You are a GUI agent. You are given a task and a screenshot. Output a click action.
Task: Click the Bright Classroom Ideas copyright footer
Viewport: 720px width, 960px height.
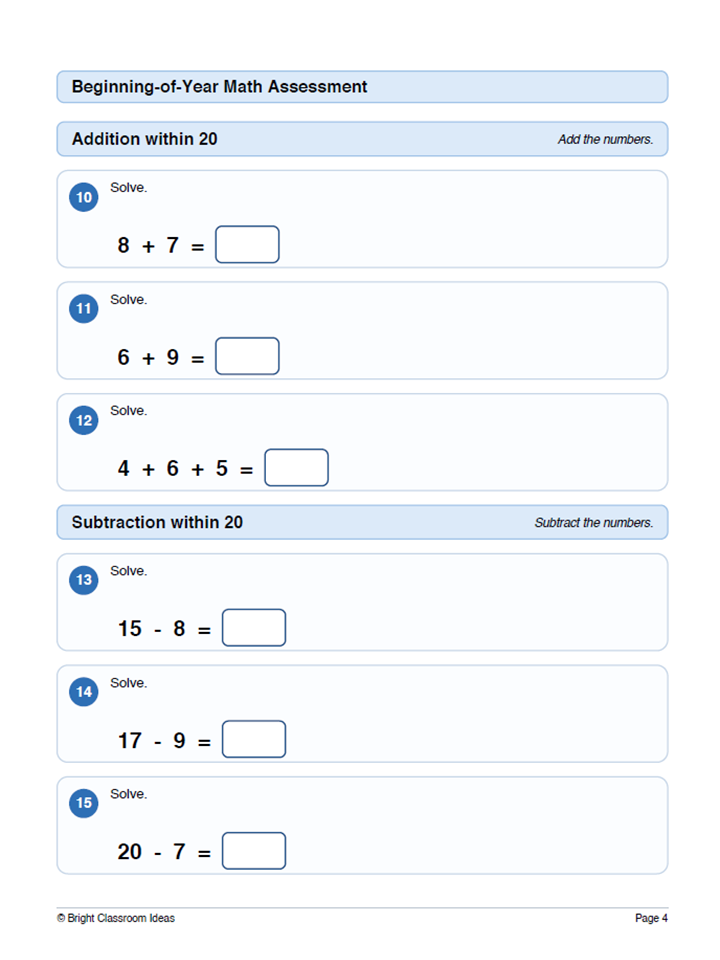point(116,918)
